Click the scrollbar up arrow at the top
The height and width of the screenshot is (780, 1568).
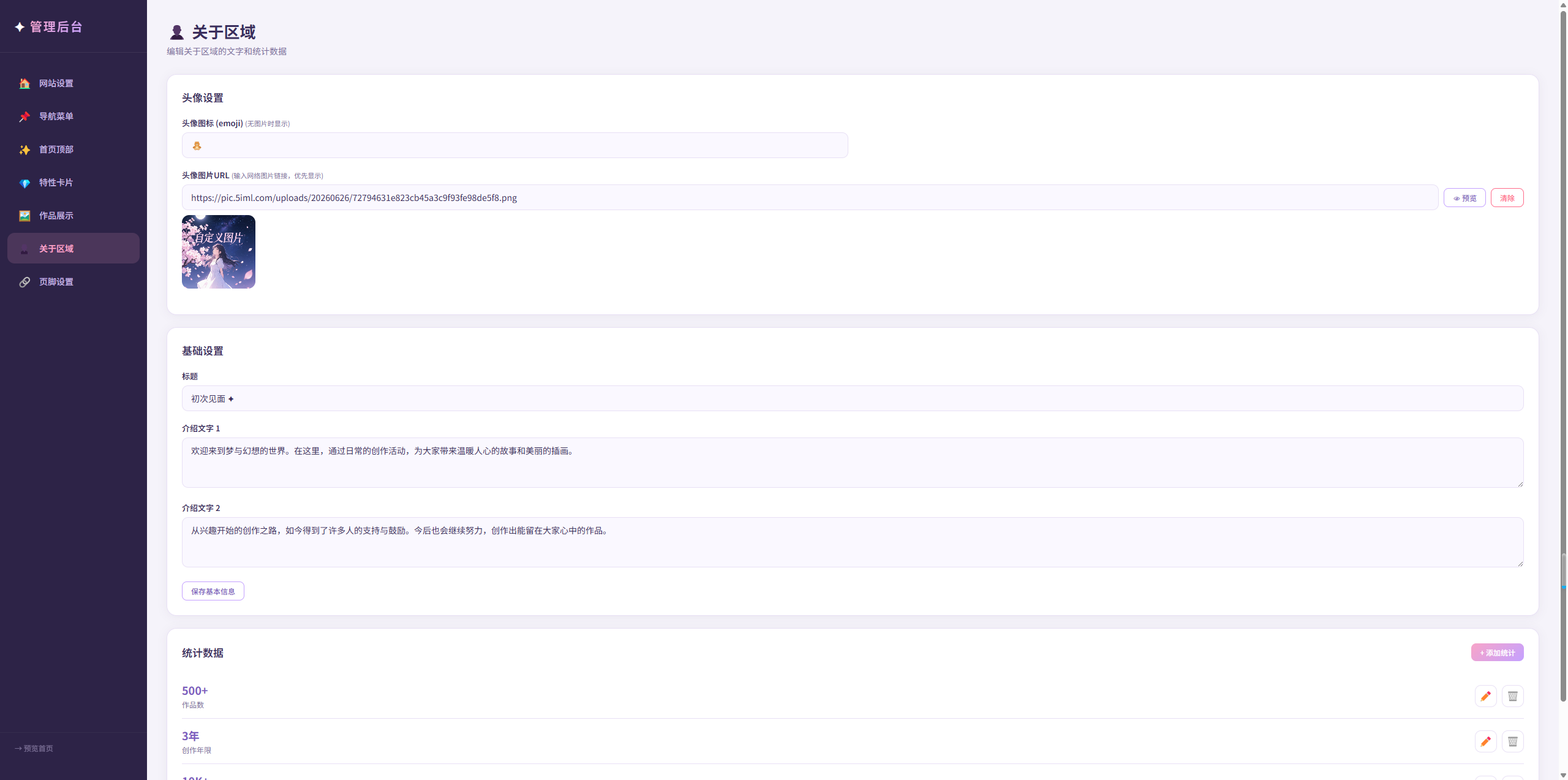[x=1563, y=4]
